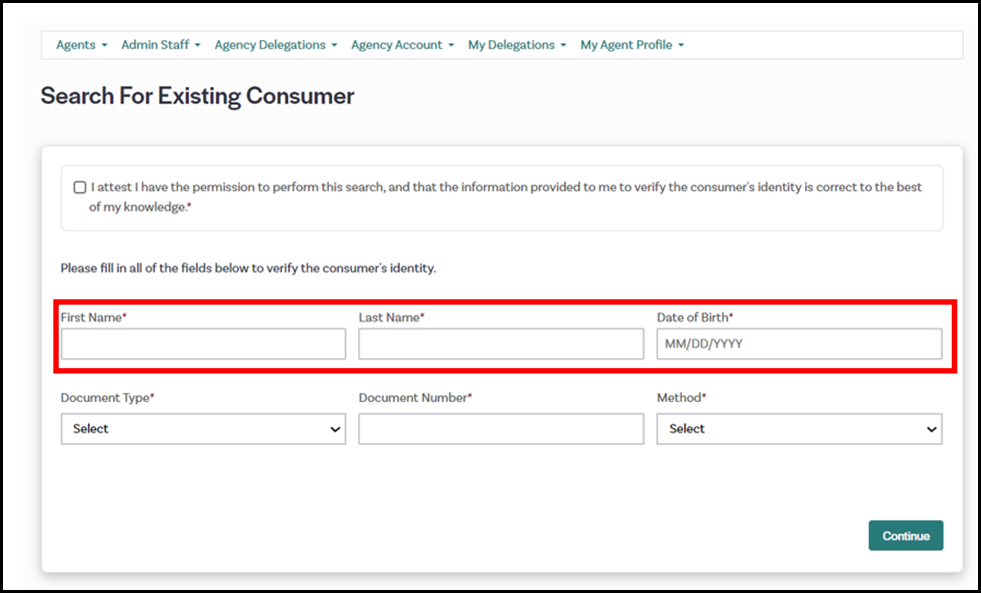Select the Date of Birth field
The height and width of the screenshot is (593, 981).
tap(799, 344)
